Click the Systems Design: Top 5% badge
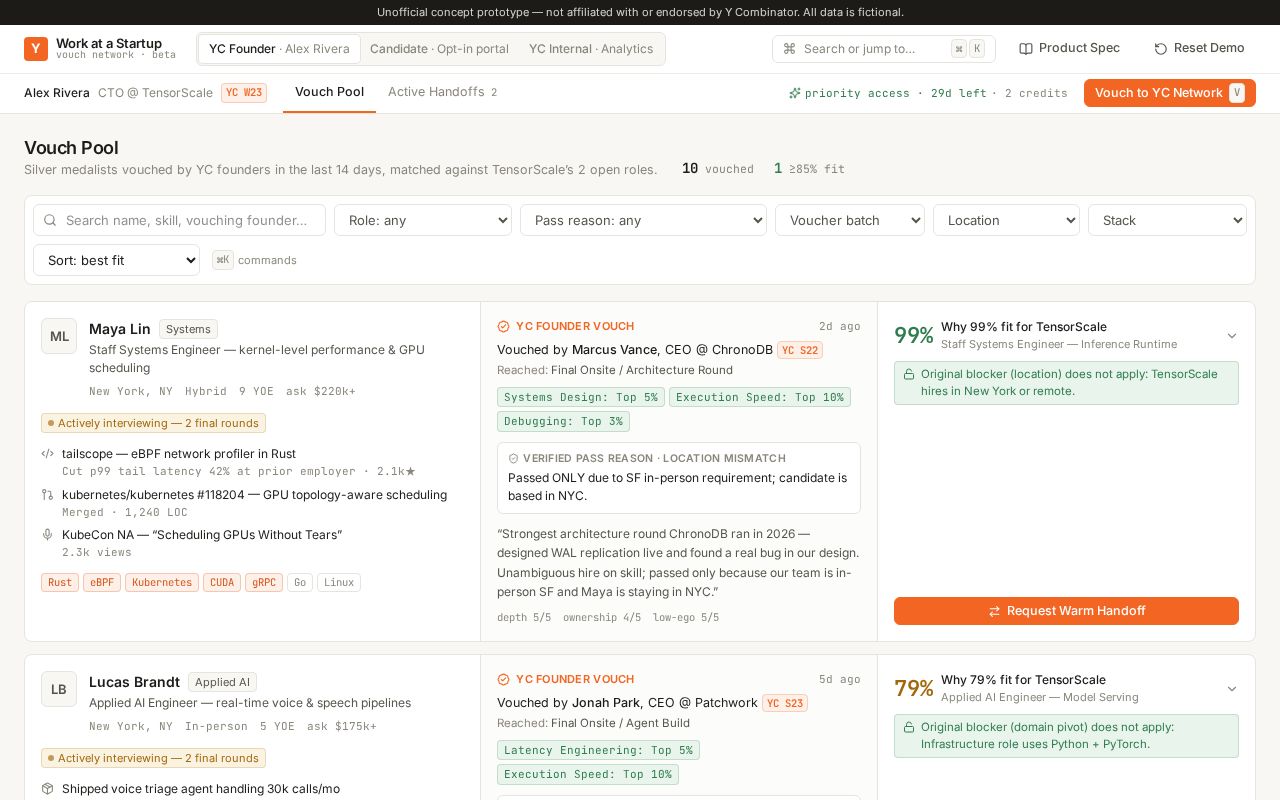Viewport: 1280px width, 800px height. click(x=581, y=397)
